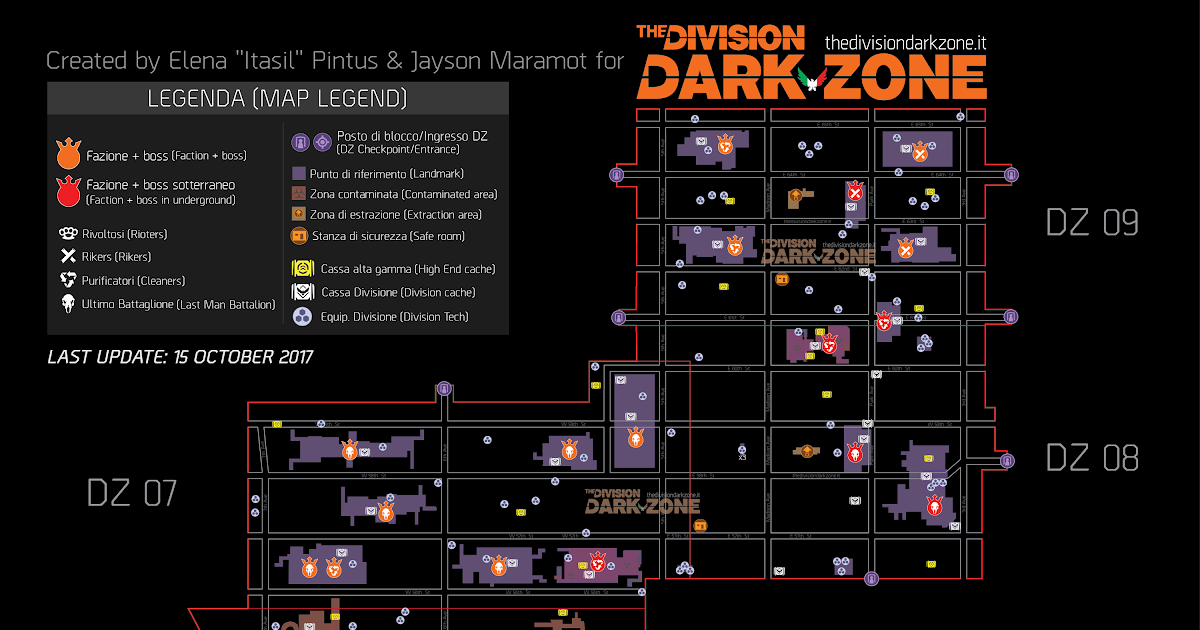This screenshot has height=630, width=1200.
Task: Click "Ultimo Battaglione (Last Man Battalion)" label
Action: click(x=179, y=305)
